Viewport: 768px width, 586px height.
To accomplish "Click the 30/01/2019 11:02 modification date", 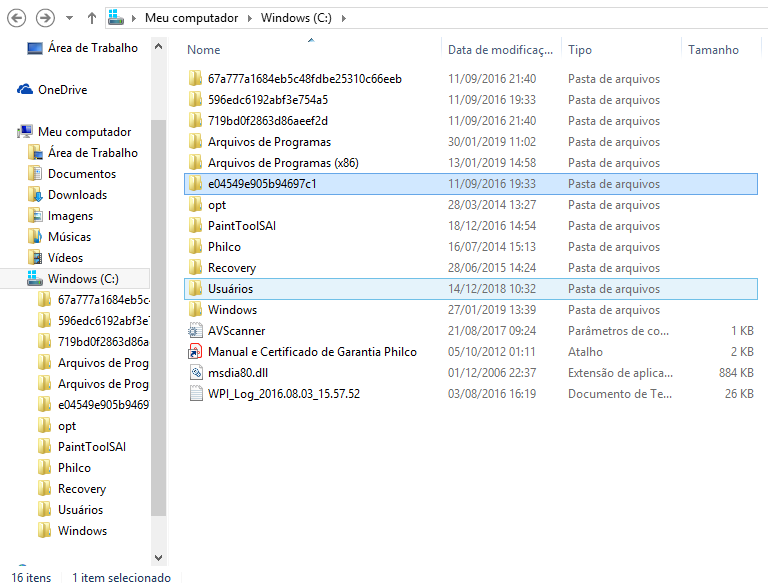I will [492, 142].
